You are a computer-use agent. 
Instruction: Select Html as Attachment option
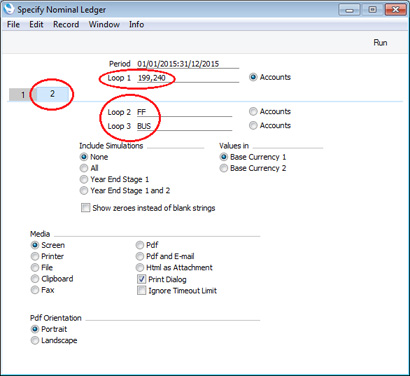(140, 267)
